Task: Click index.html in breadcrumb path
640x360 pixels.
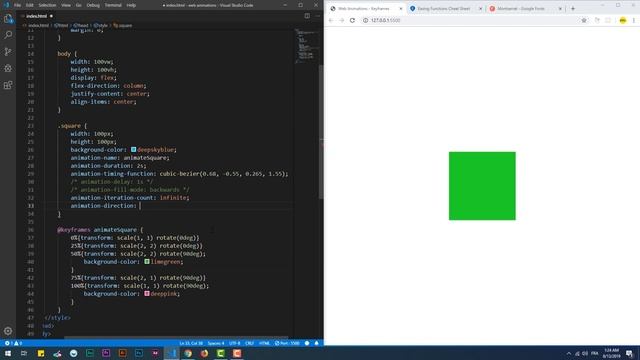Action: (x=38, y=25)
